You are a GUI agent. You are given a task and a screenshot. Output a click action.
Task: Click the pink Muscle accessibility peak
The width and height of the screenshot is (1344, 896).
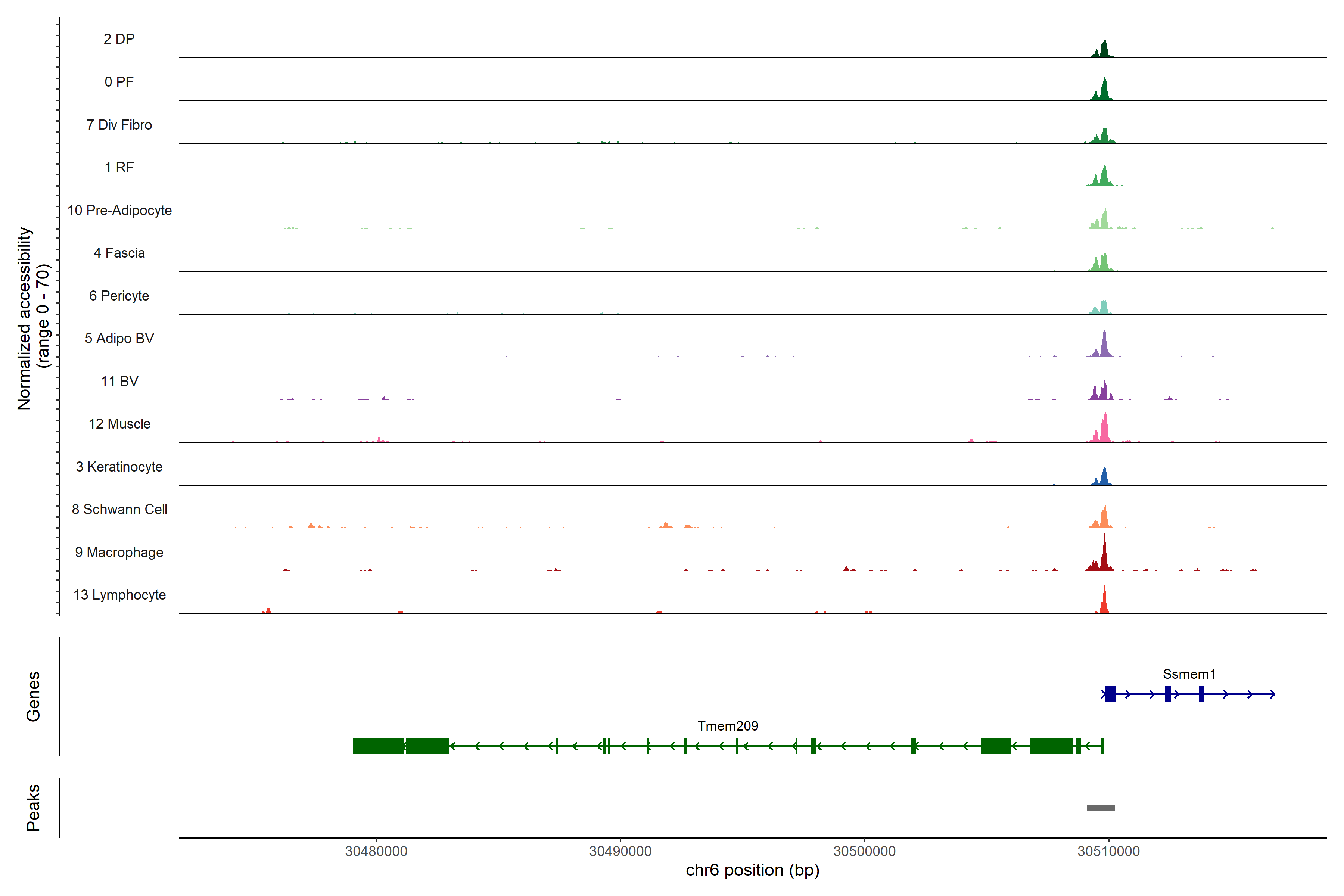1105,432
